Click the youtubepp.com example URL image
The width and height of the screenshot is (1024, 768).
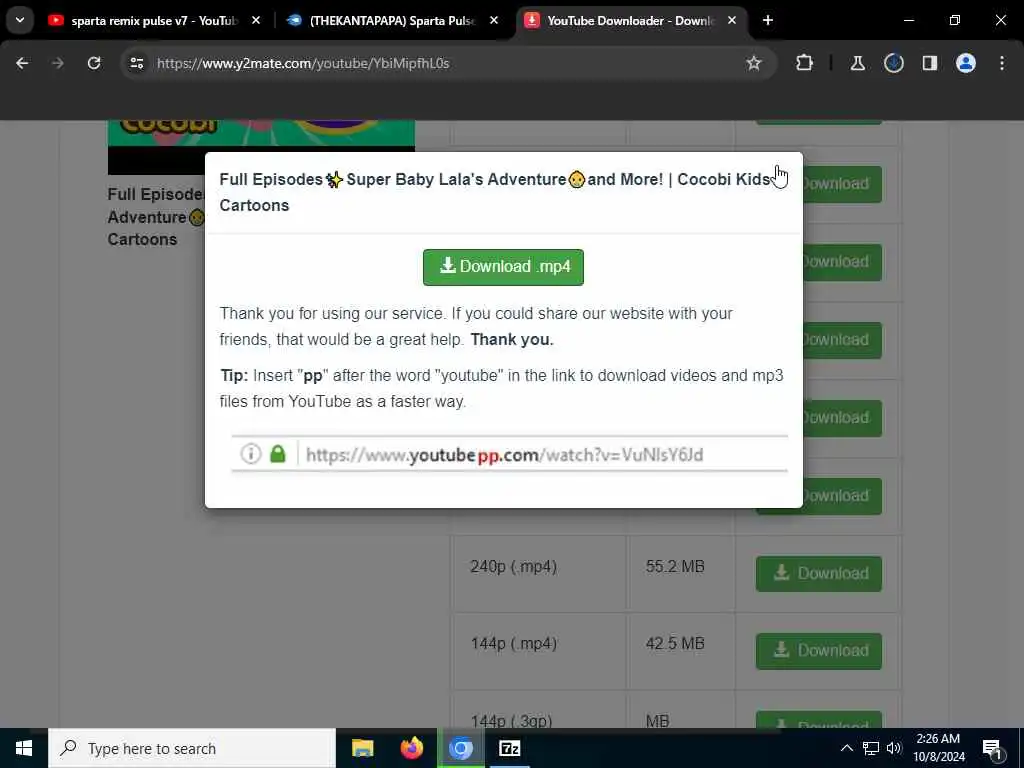tap(509, 454)
